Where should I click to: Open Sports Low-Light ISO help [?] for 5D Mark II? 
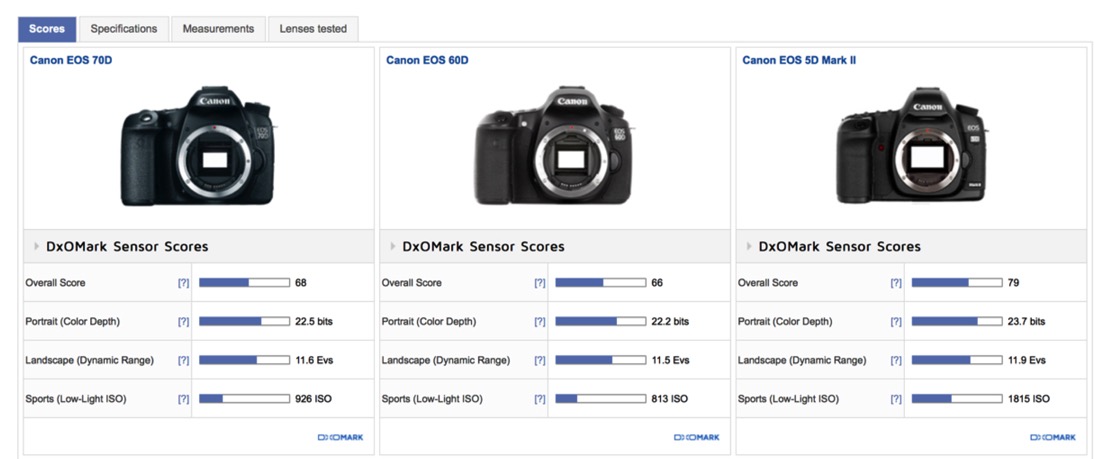896,399
